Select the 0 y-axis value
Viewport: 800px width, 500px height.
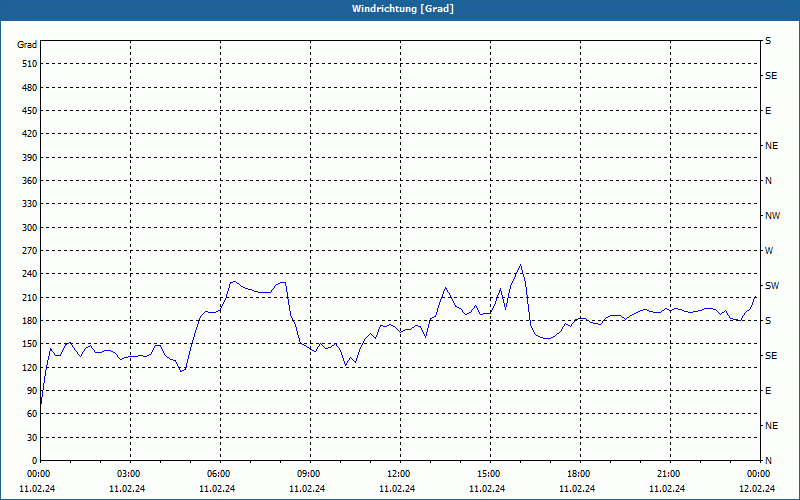click(35, 461)
